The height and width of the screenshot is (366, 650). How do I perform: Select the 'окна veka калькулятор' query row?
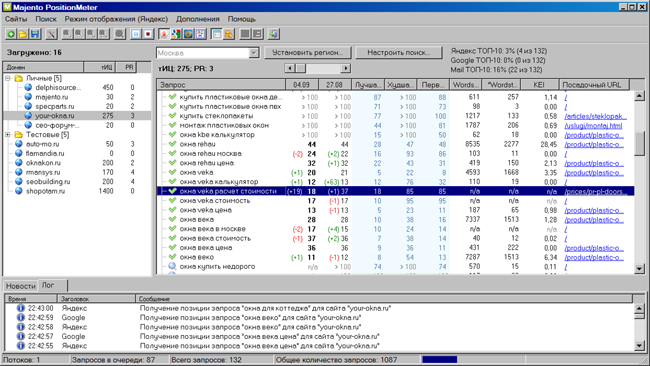[395, 182]
